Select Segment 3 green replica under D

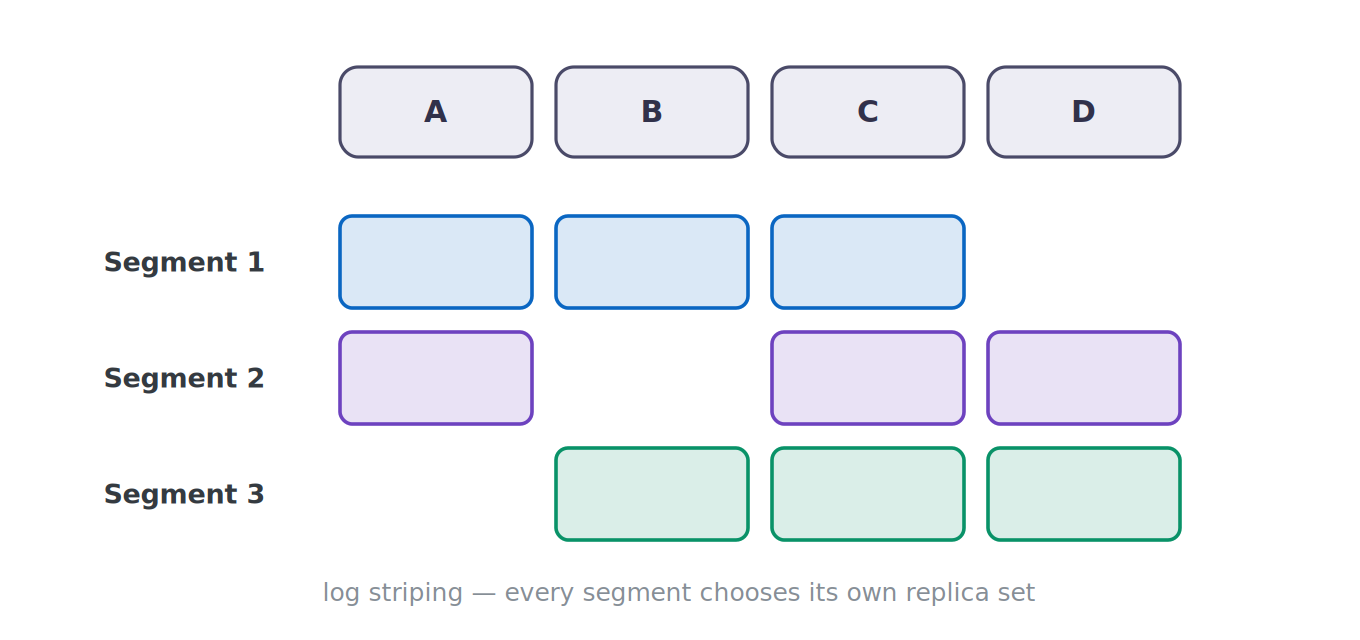coord(1084,494)
